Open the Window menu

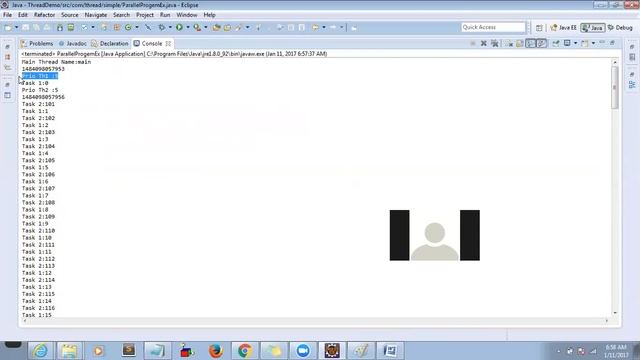click(187, 15)
